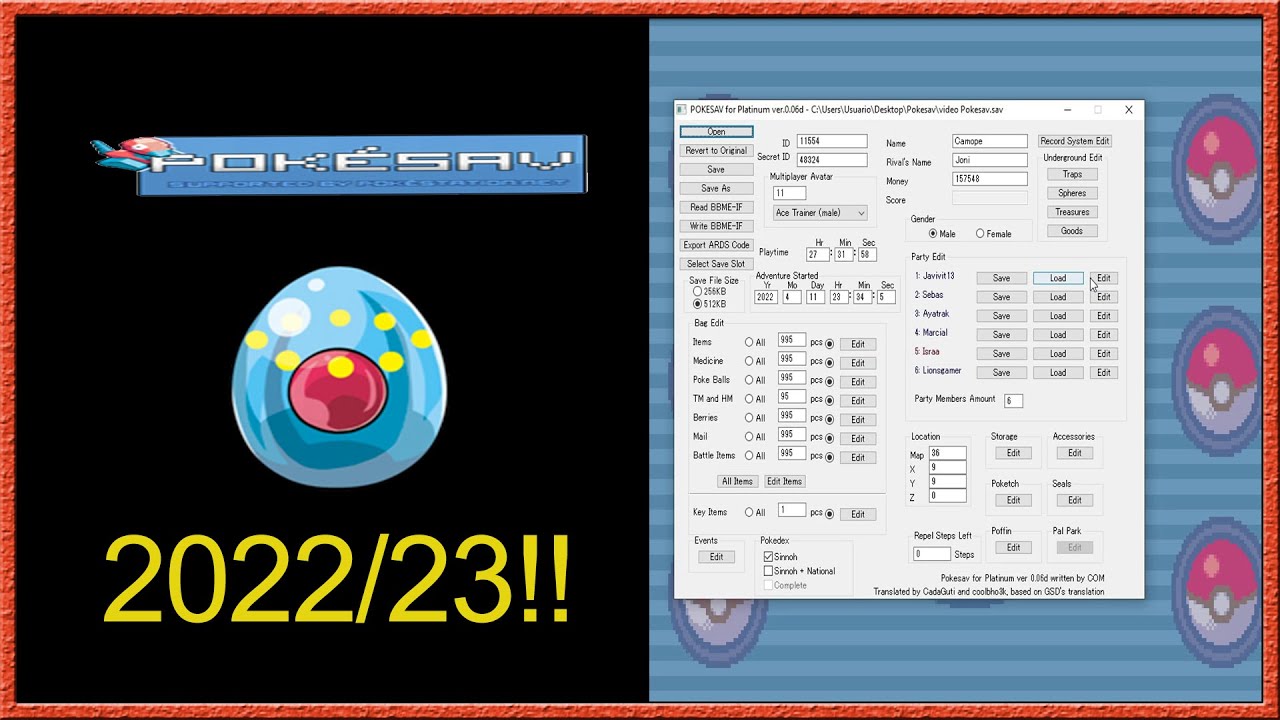Edit the TM and HM pocket
This screenshot has height=720, width=1280.
[x=858, y=401]
